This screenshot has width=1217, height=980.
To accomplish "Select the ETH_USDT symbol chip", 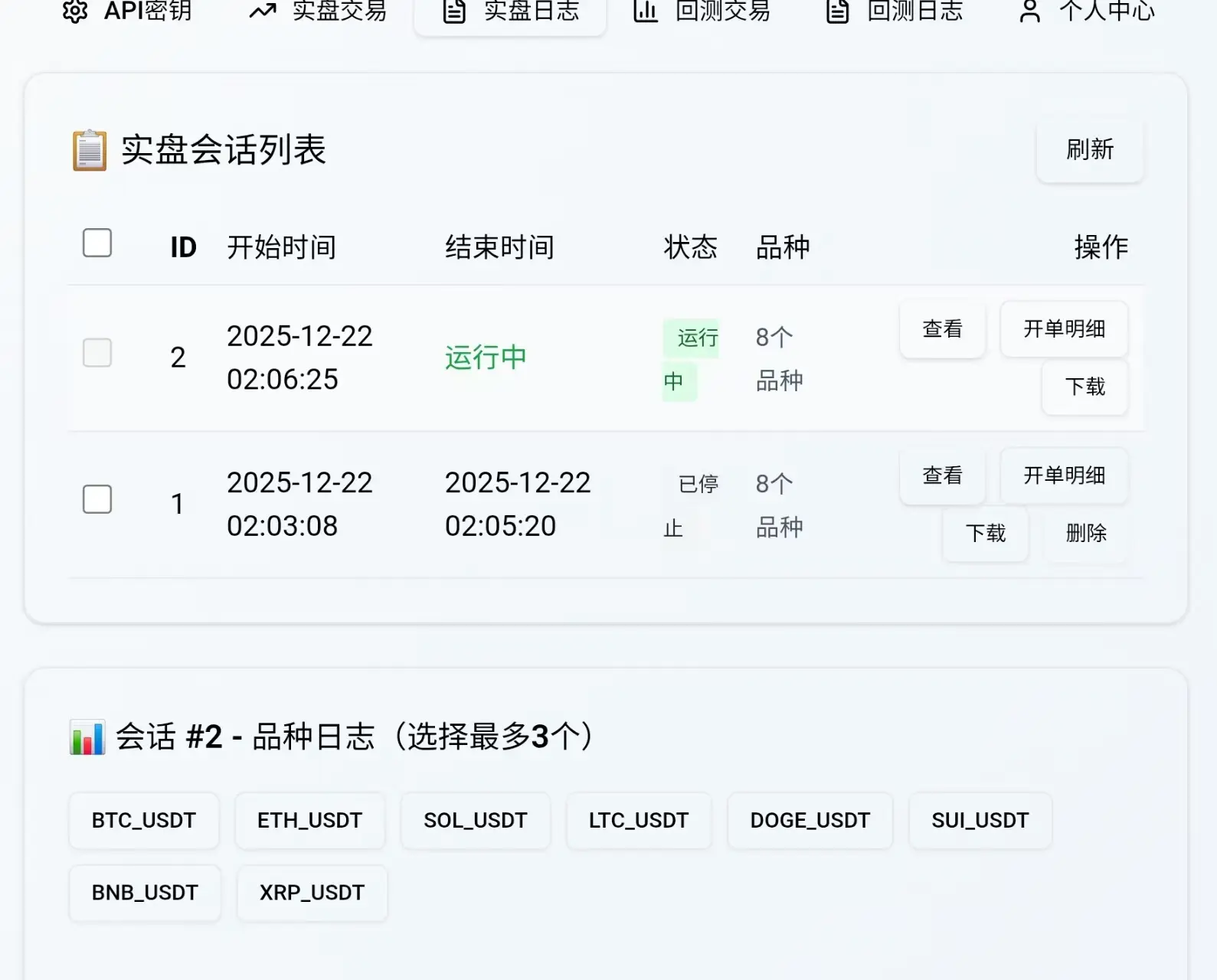I will pos(309,821).
